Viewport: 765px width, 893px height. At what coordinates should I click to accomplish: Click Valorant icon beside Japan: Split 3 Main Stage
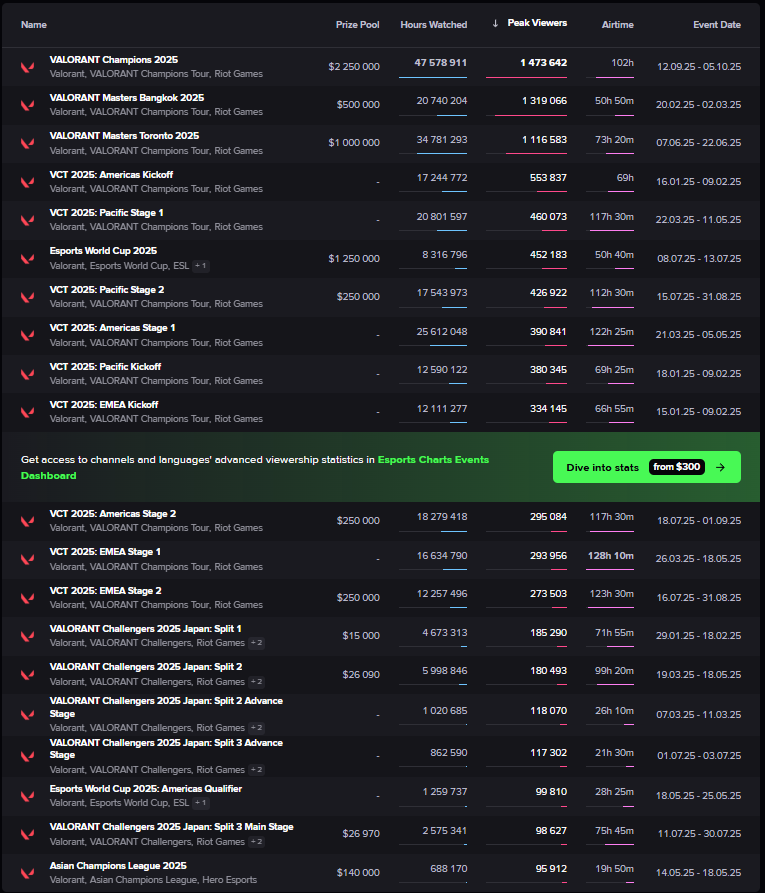coord(27,834)
